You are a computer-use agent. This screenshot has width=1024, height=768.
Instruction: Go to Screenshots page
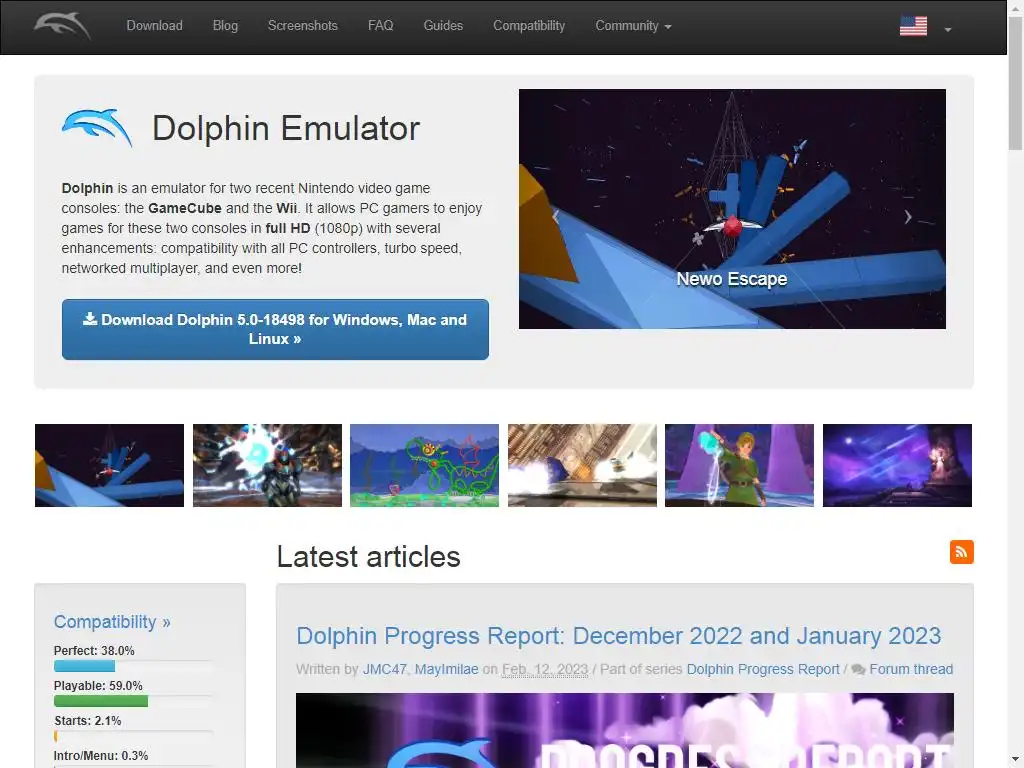click(x=302, y=25)
